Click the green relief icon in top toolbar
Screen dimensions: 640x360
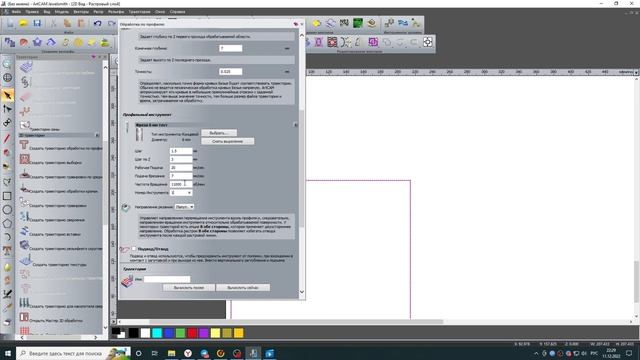pos(358,23)
